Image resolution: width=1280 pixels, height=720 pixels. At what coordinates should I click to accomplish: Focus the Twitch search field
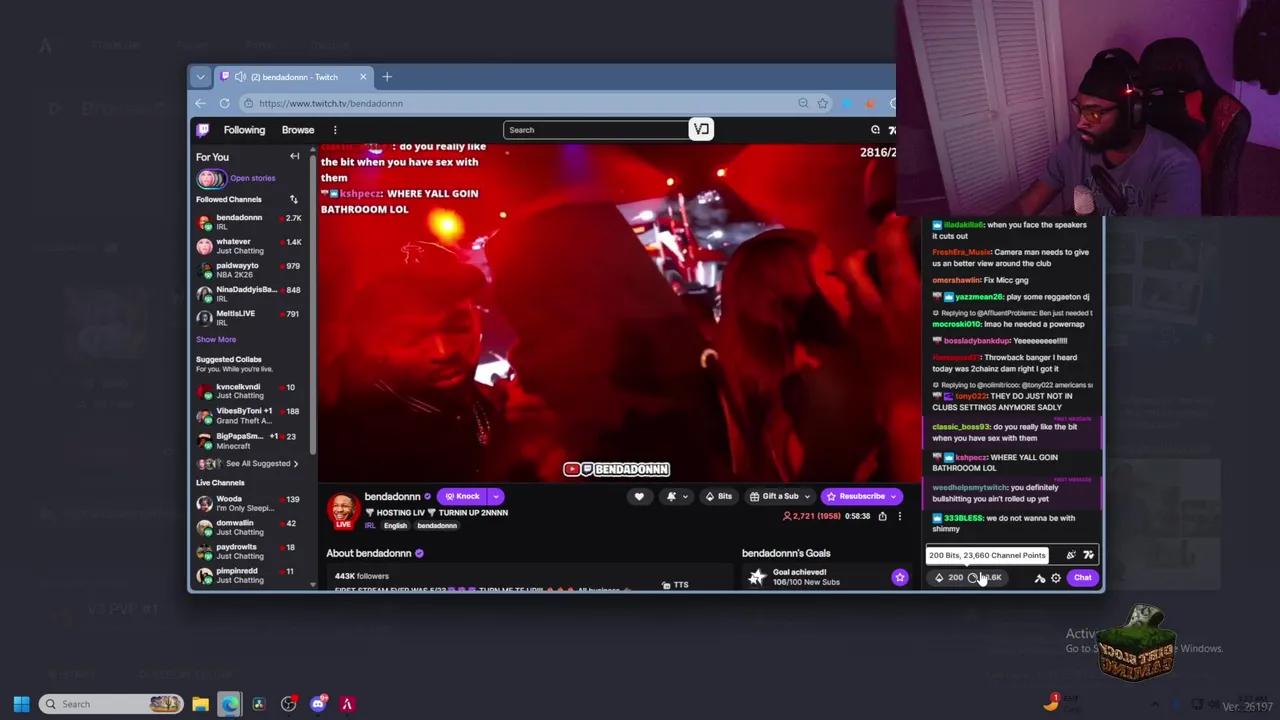596,130
